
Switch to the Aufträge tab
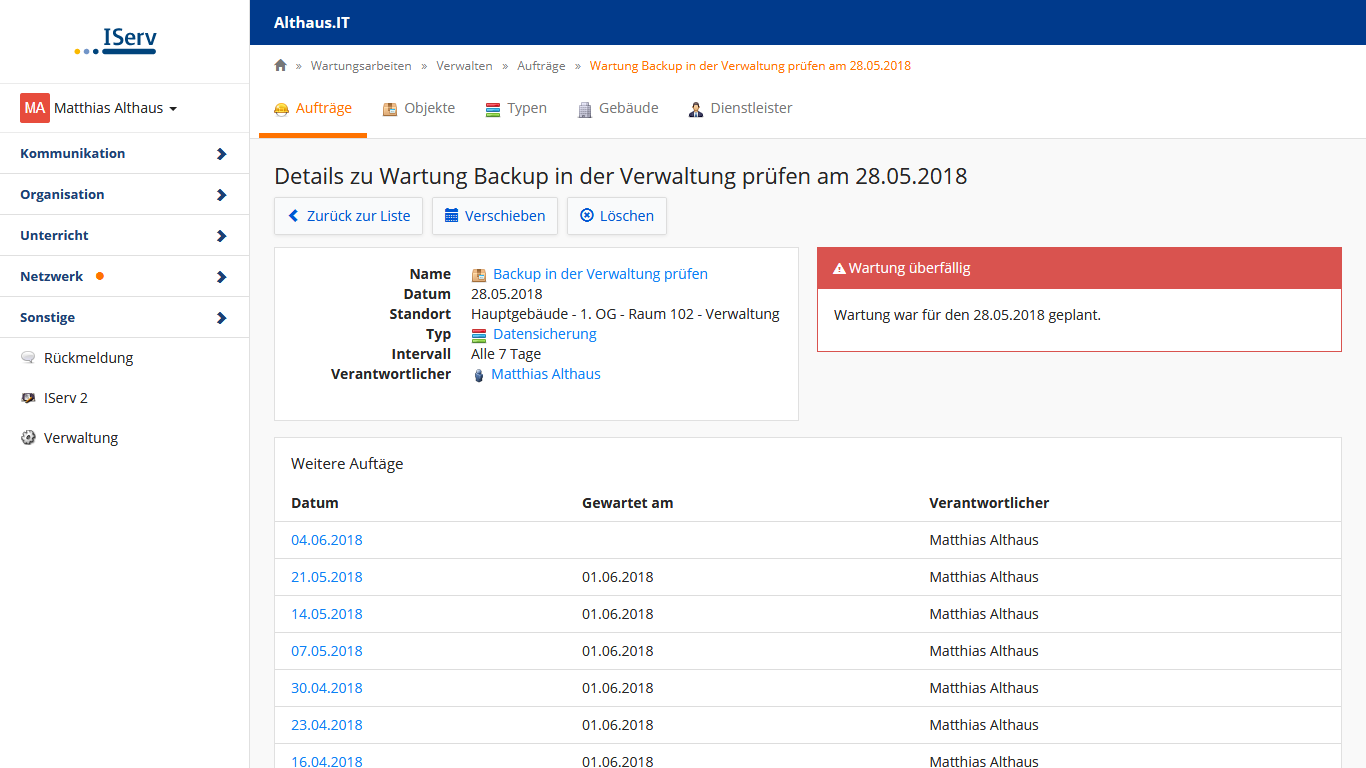313,108
